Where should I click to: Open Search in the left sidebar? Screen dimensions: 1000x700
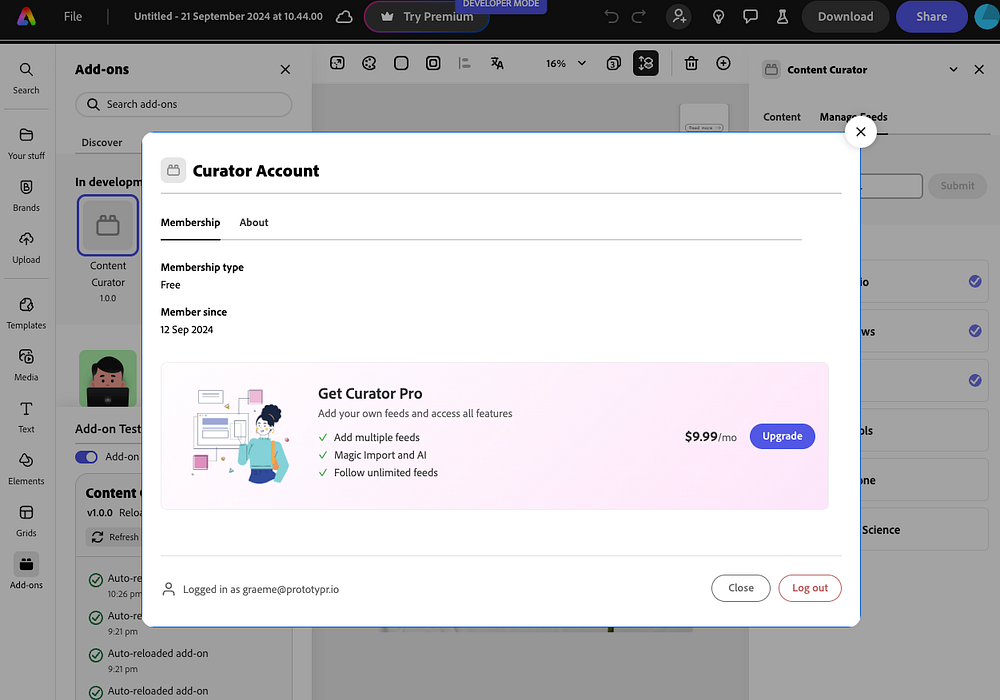point(26,78)
